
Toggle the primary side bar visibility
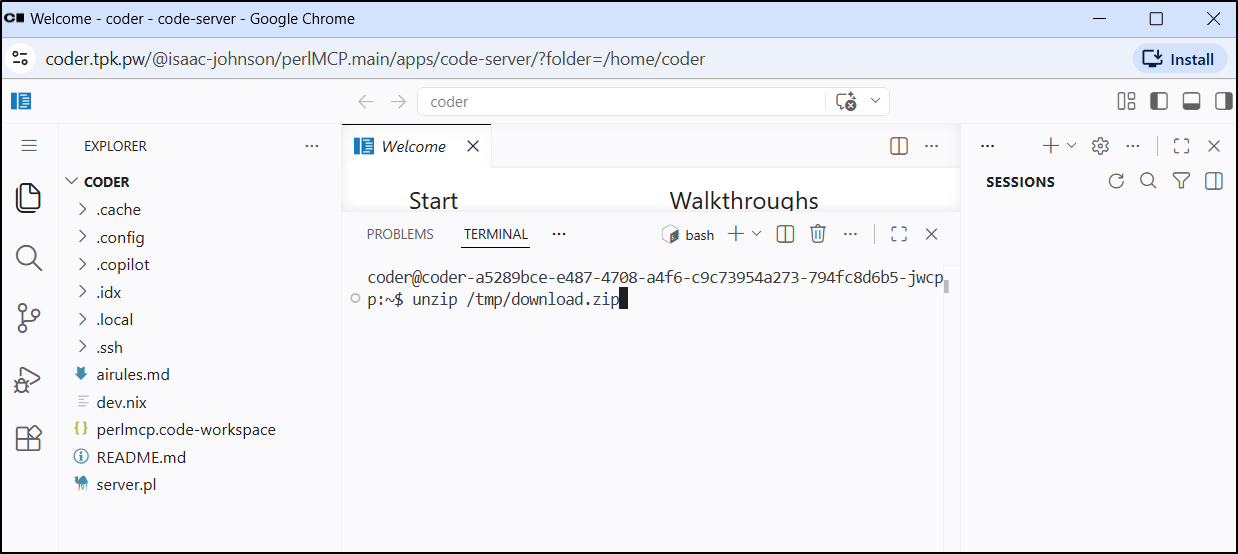coord(1159,101)
